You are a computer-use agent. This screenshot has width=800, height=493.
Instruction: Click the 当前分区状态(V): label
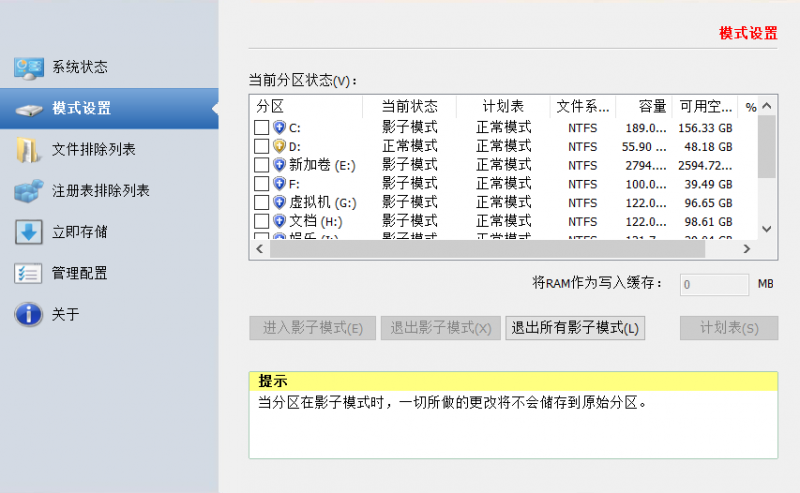click(x=303, y=80)
